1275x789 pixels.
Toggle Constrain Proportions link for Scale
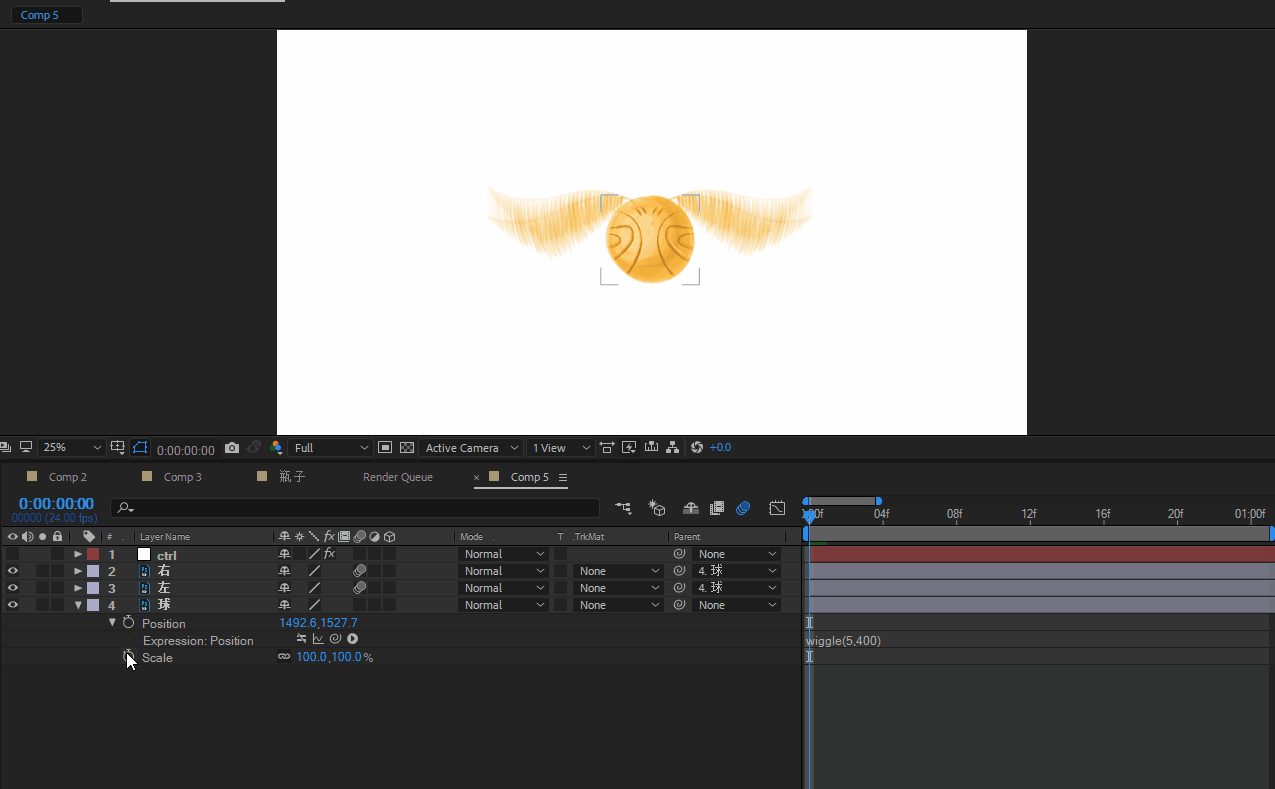click(284, 657)
